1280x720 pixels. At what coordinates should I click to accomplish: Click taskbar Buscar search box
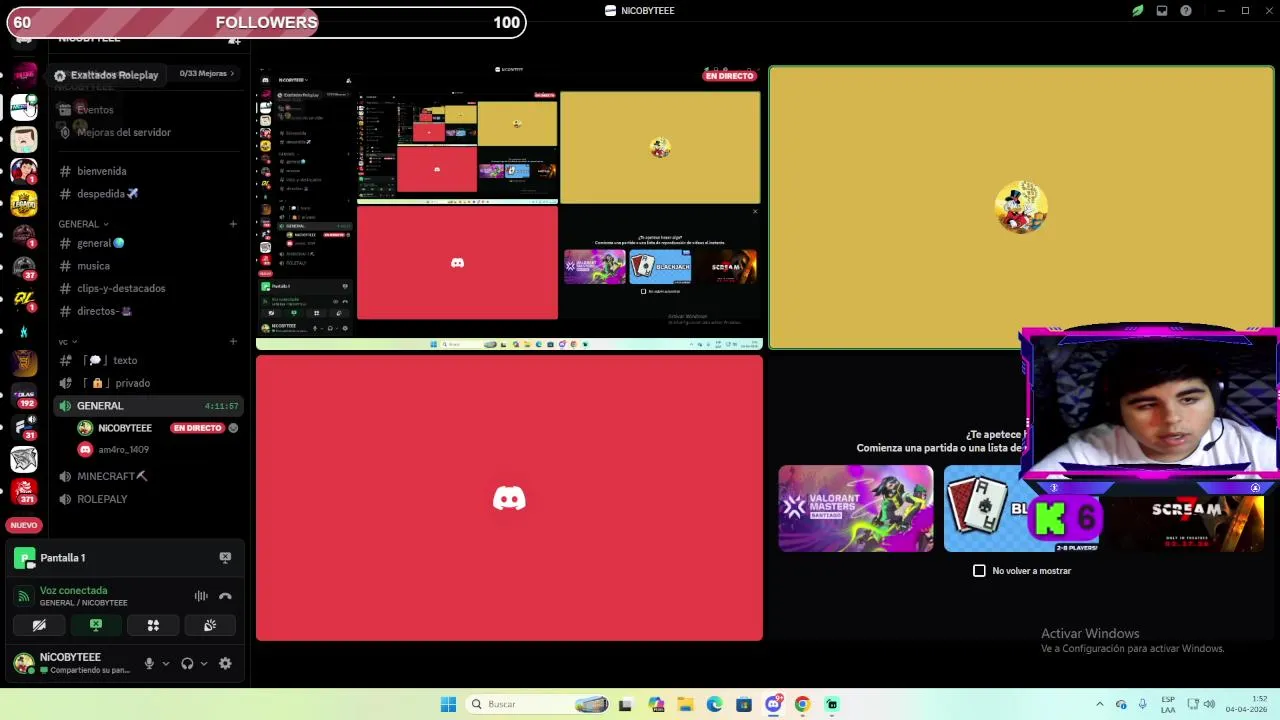tap(538, 704)
